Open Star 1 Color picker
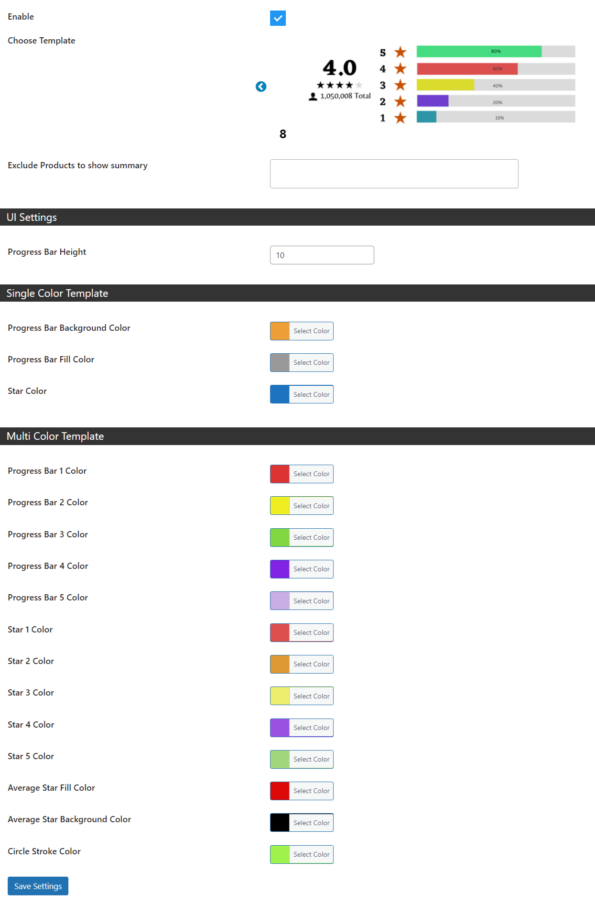Image resolution: width=595 pixels, height=904 pixels. (x=302, y=632)
